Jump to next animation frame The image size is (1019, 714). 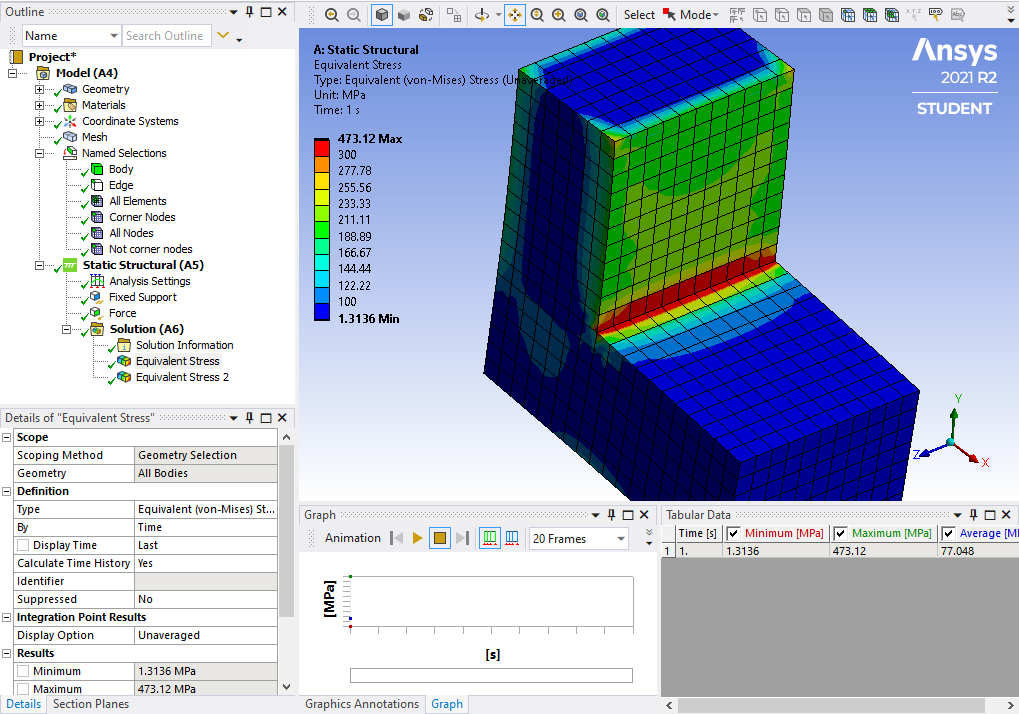click(462, 538)
